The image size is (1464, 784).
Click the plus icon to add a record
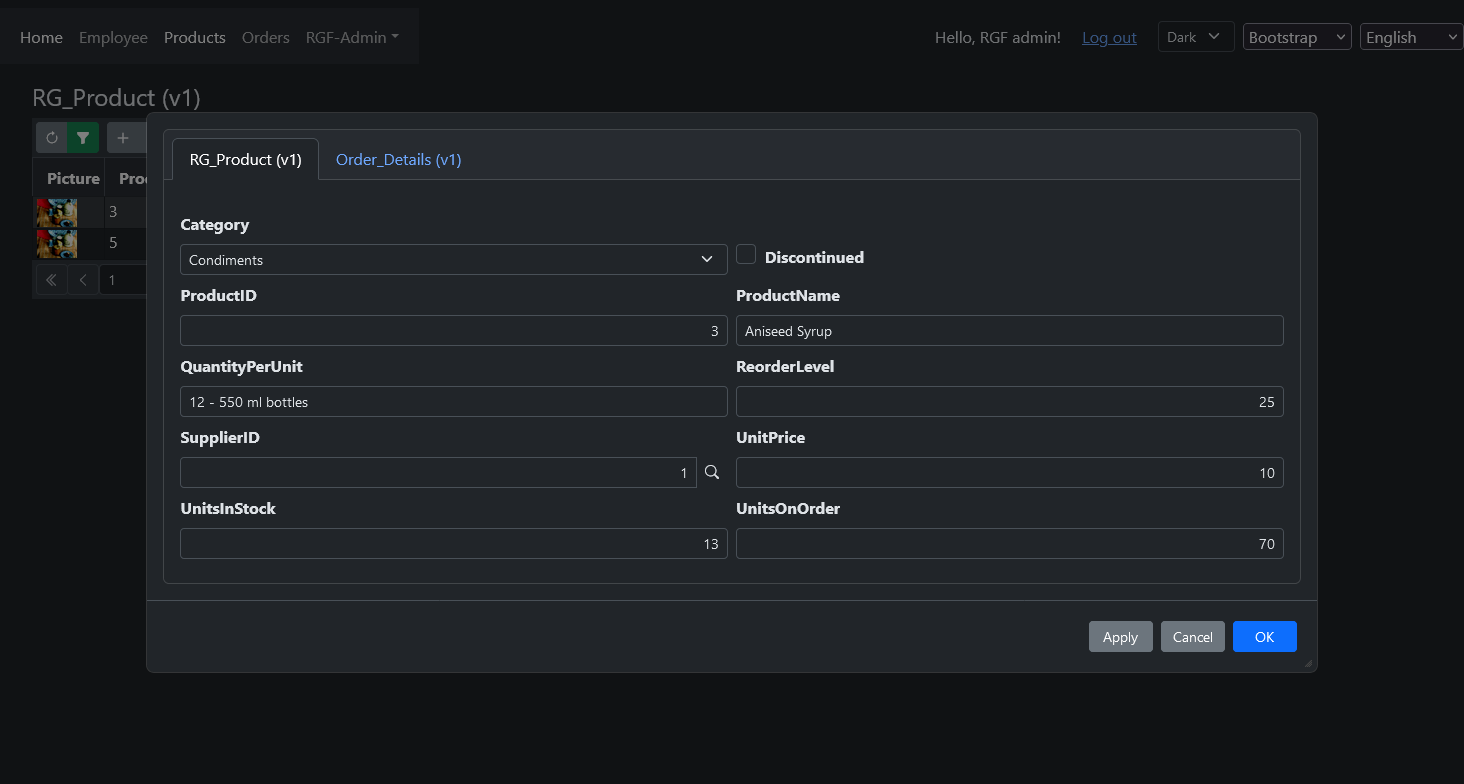123,138
